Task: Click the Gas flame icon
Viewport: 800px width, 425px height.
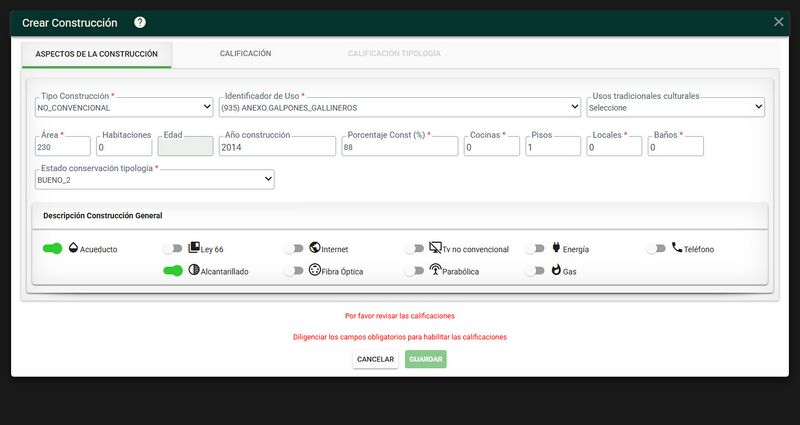Action: click(x=556, y=270)
